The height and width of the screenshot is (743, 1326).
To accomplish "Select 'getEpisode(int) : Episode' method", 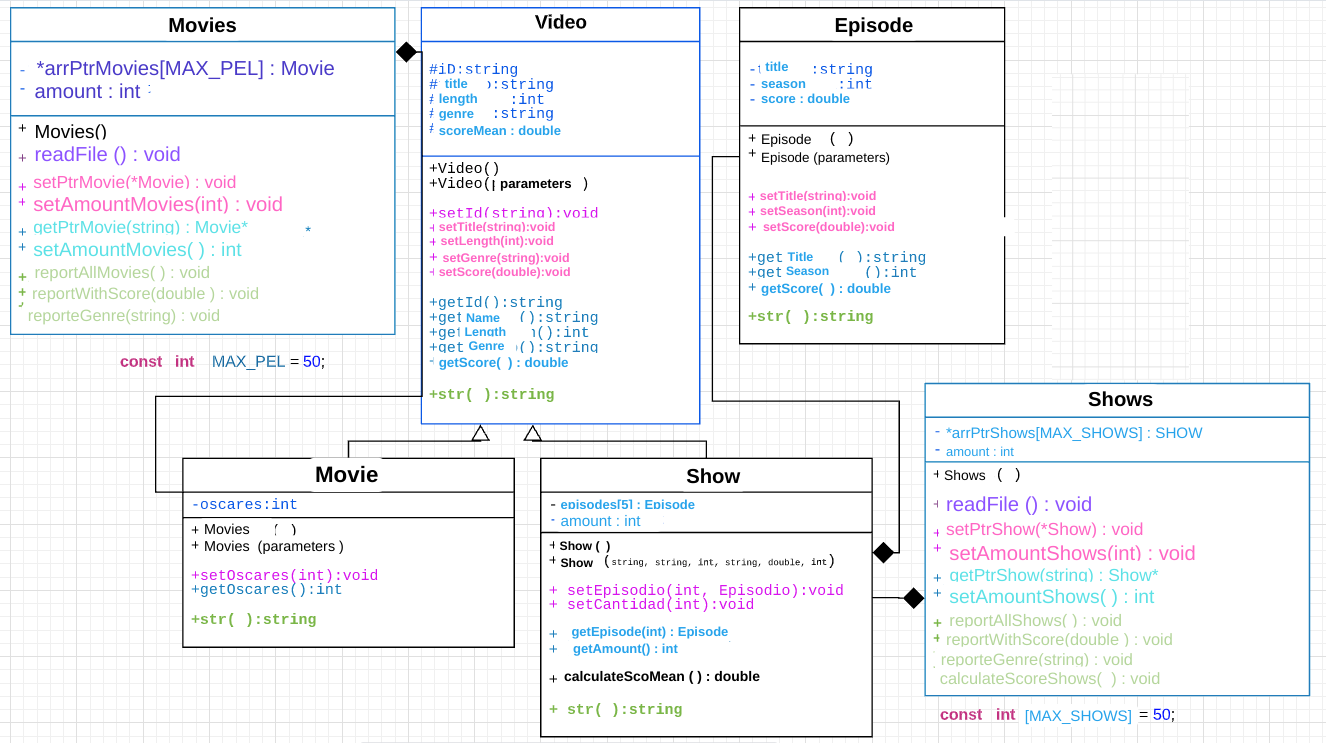I will (x=649, y=632).
